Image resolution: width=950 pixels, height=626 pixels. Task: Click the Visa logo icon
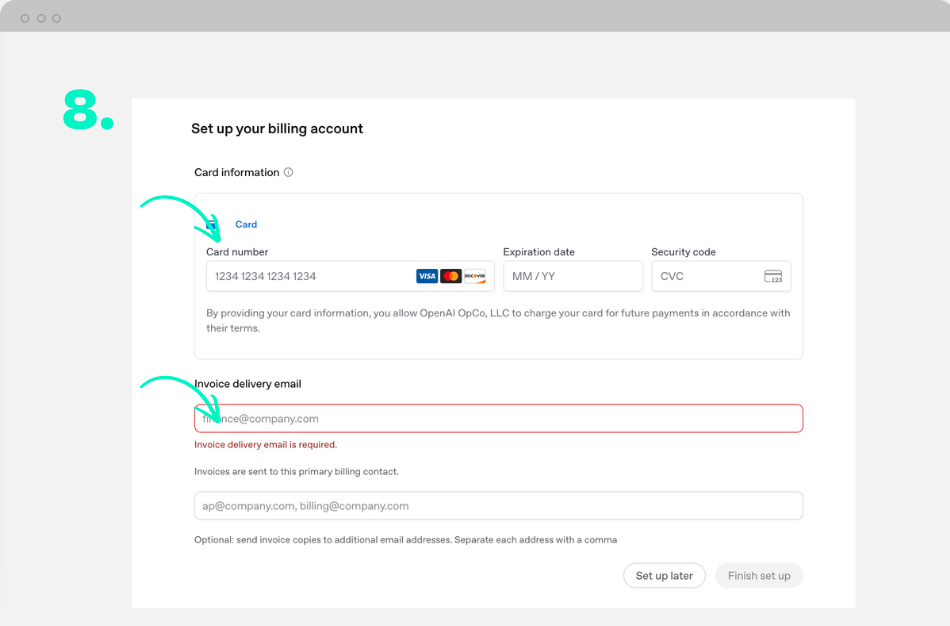427,276
